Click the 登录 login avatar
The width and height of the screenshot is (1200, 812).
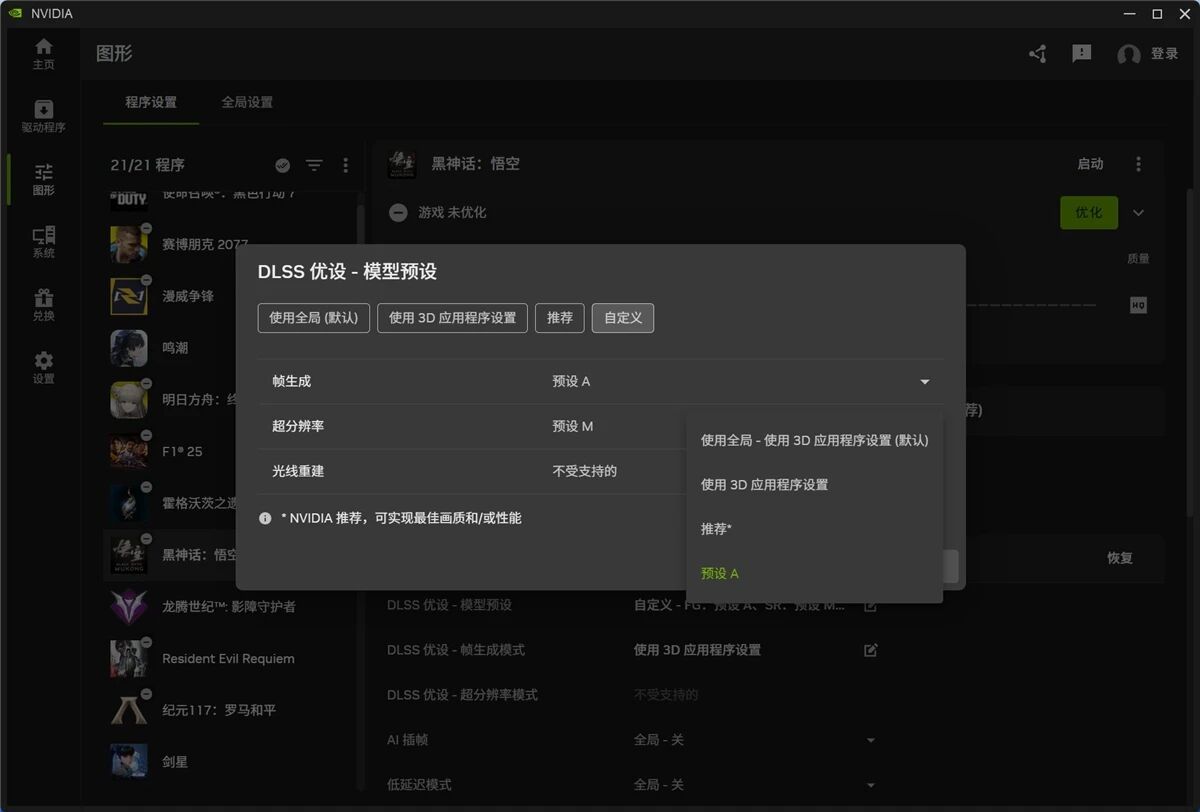point(1147,54)
